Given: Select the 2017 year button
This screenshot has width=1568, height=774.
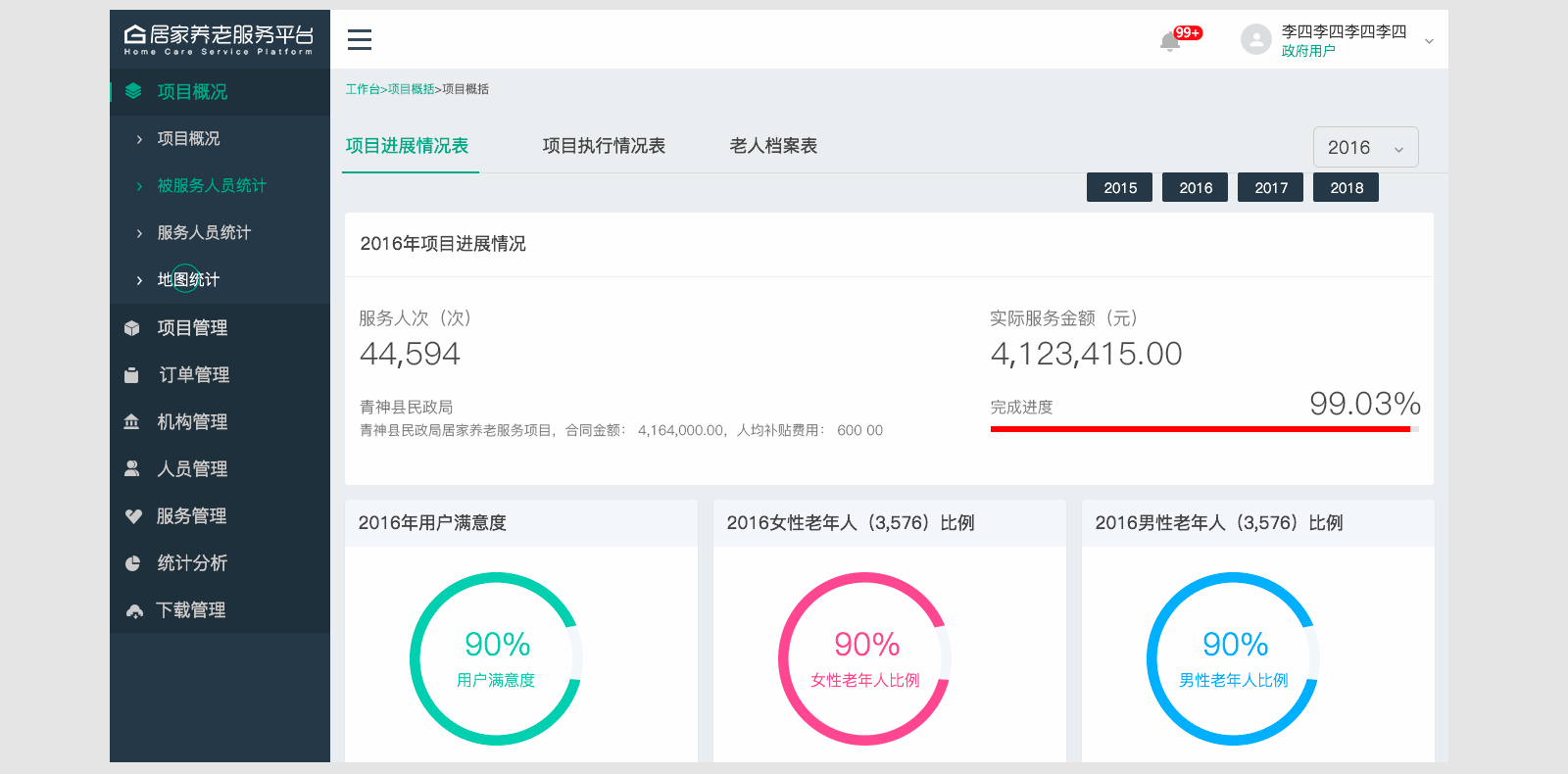Looking at the screenshot, I should pos(1271,187).
